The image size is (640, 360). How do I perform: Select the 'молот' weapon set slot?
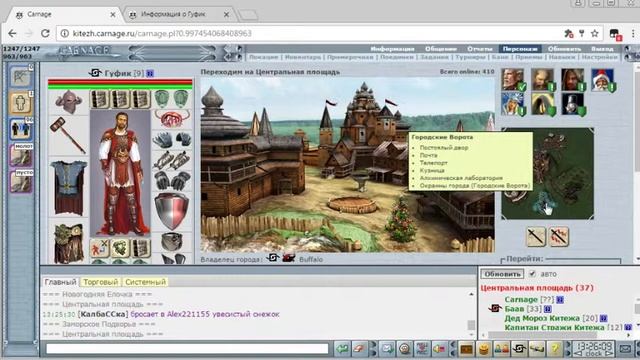click(21, 155)
